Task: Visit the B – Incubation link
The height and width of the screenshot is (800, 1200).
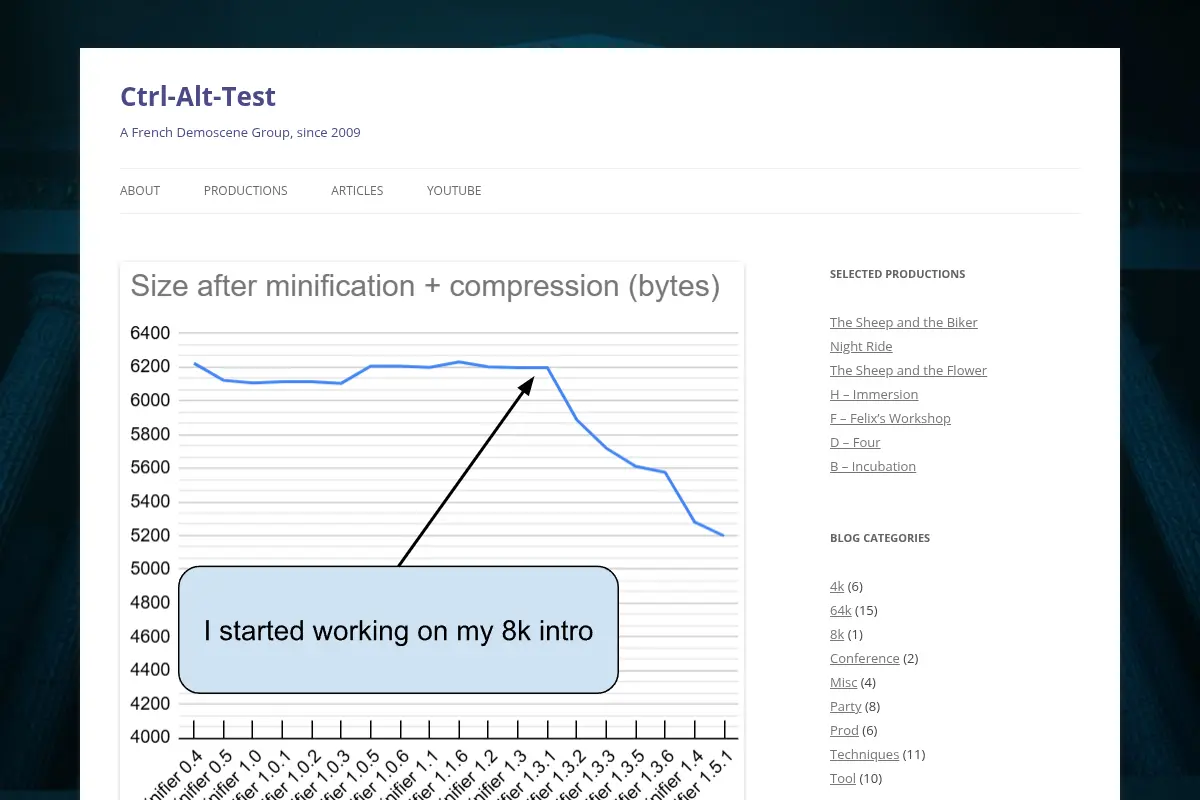Action: [x=873, y=466]
